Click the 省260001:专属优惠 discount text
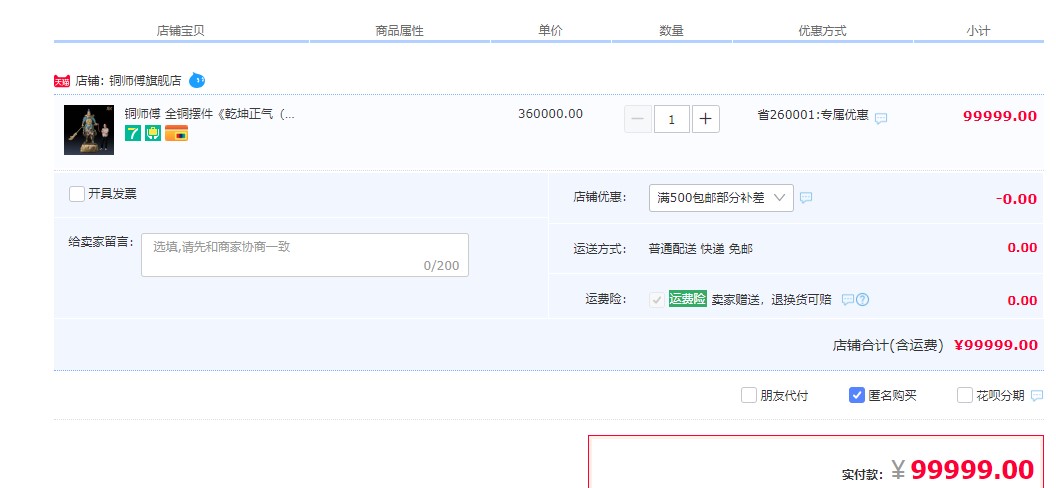Image resolution: width=1056 pixels, height=488 pixels. coord(813,115)
